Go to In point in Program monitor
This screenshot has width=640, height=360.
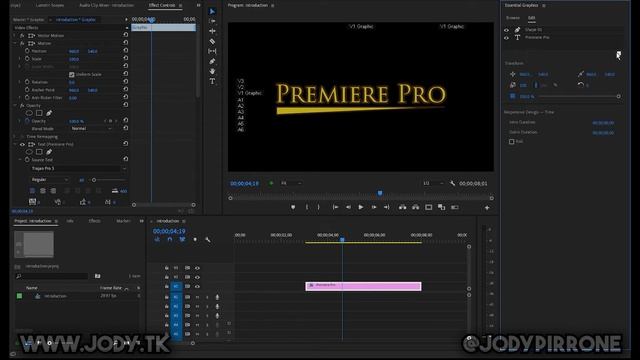tap(335, 207)
